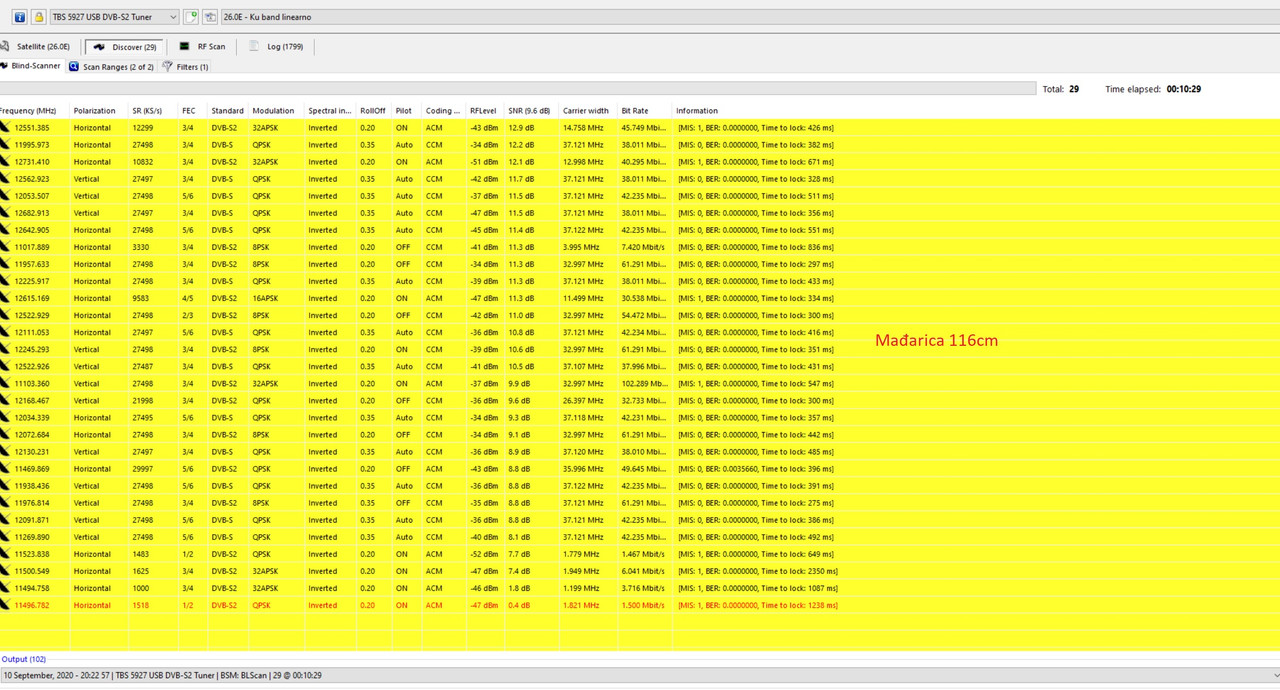Select the Blind-Scanner sub-tab
This screenshot has width=1280, height=690.
pyautogui.click(x=31, y=66)
